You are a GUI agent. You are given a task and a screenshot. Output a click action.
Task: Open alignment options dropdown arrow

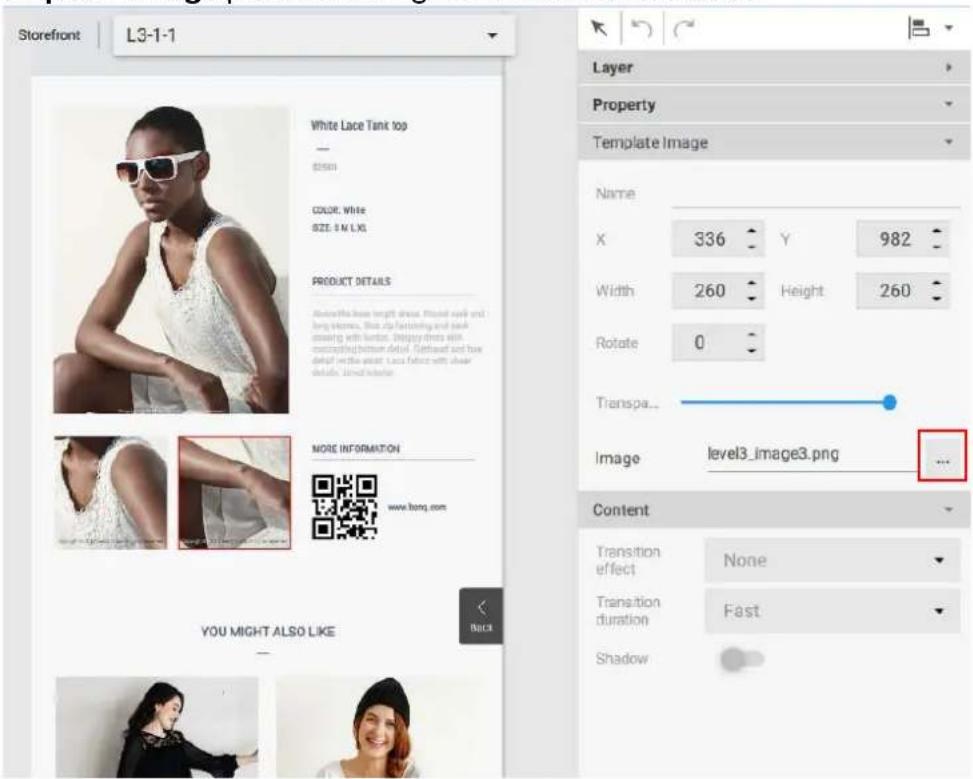[x=949, y=28]
